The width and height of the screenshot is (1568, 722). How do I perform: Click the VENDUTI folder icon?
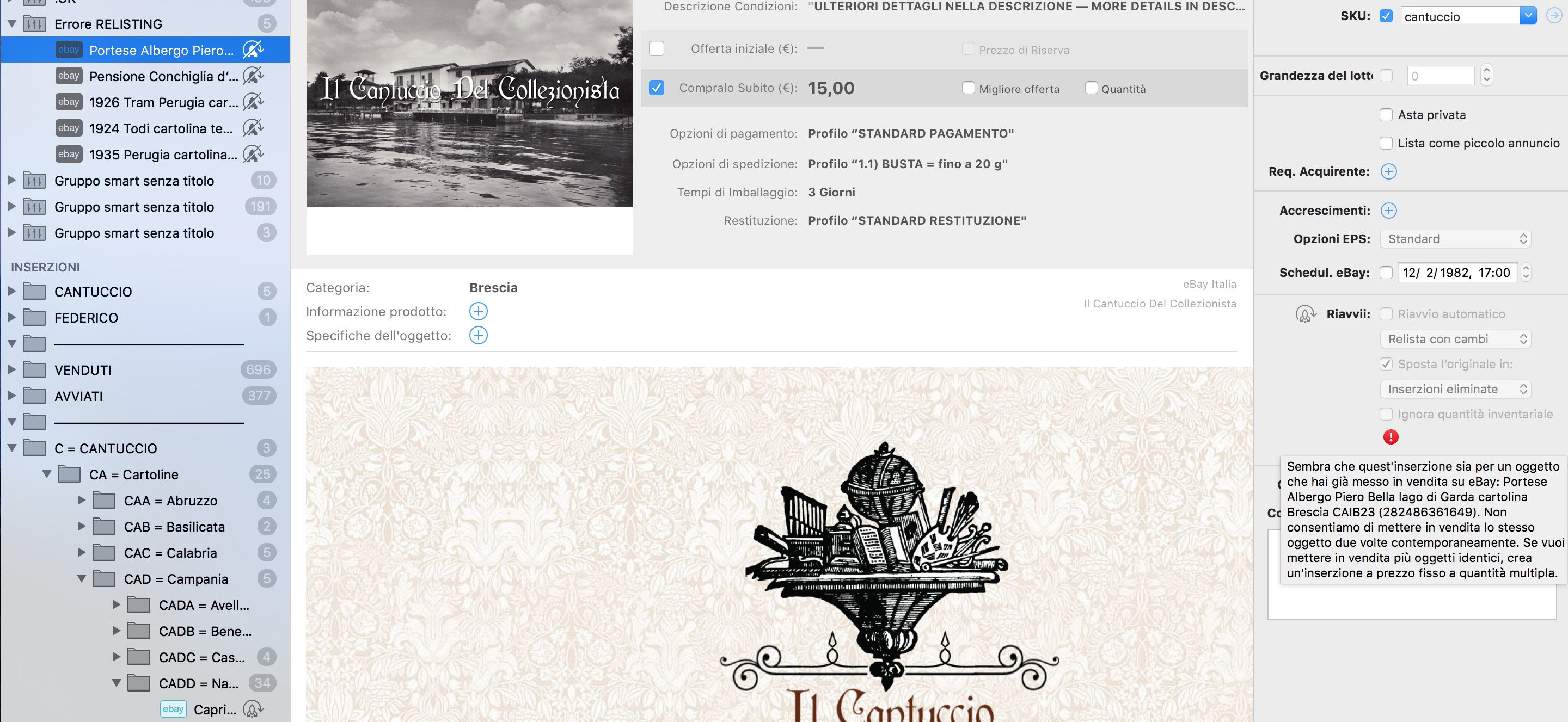[x=34, y=370]
